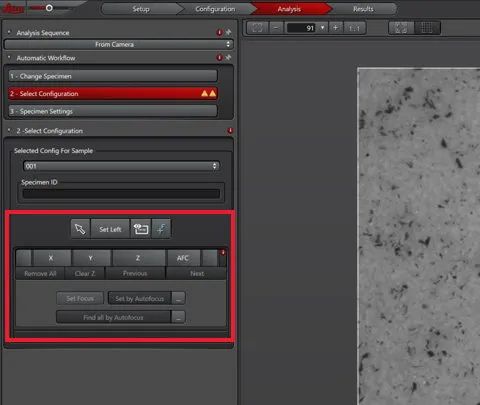
Task: Click the add focus point icon
Action: (161, 229)
